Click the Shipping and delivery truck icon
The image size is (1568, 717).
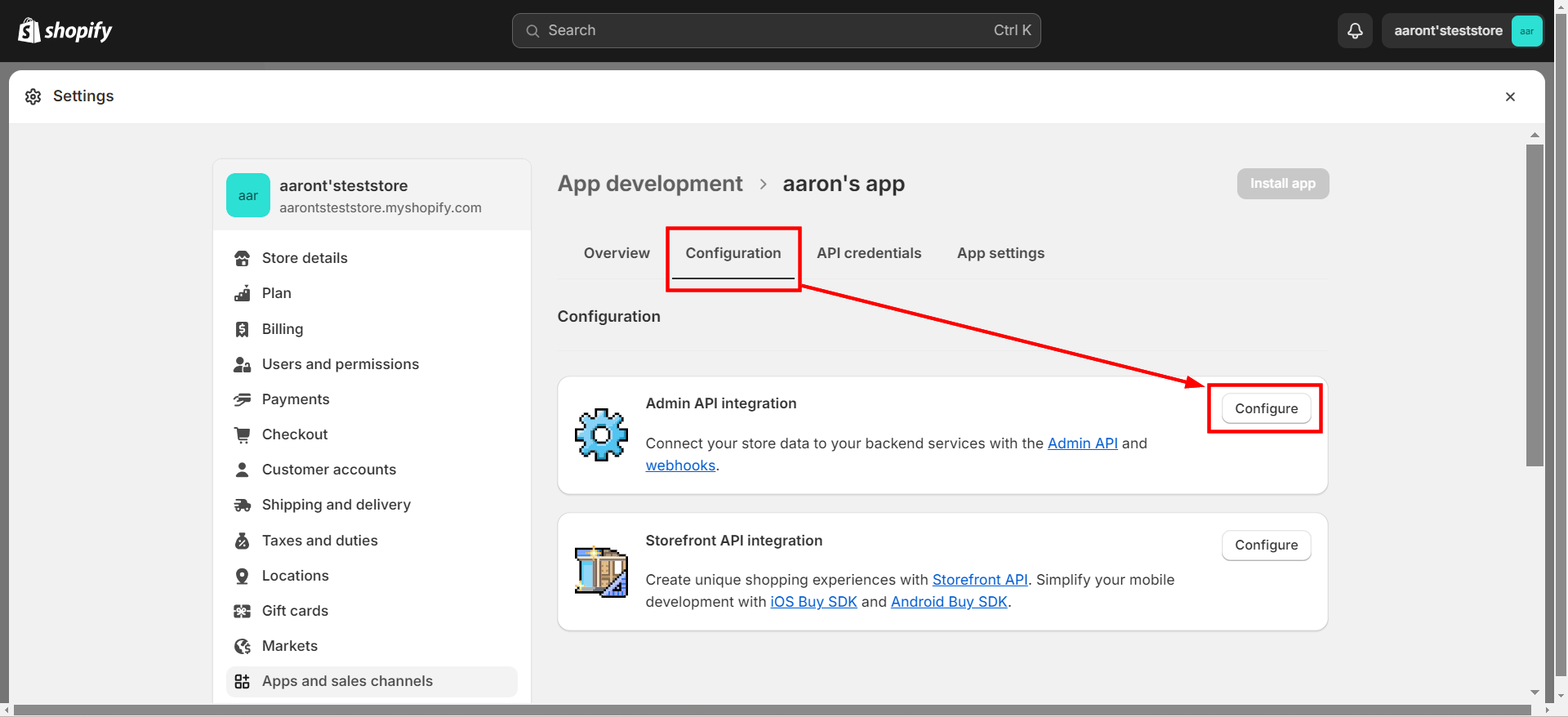coord(243,505)
